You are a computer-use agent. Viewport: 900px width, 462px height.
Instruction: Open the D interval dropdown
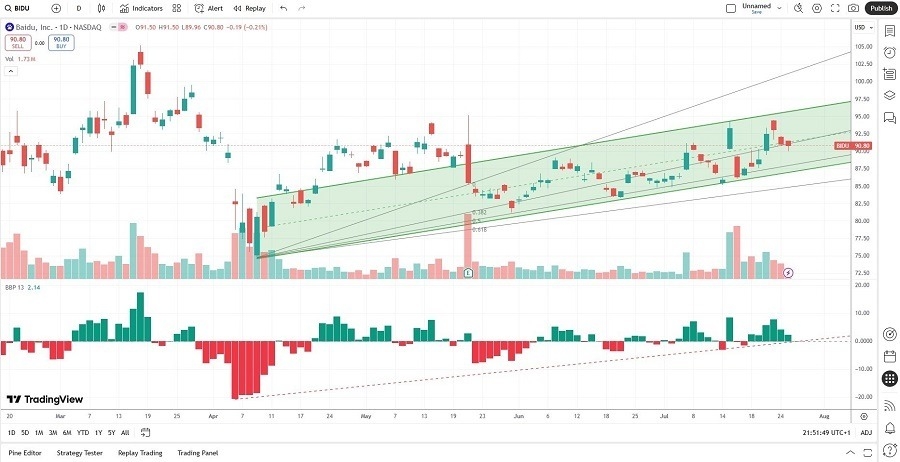[79, 8]
